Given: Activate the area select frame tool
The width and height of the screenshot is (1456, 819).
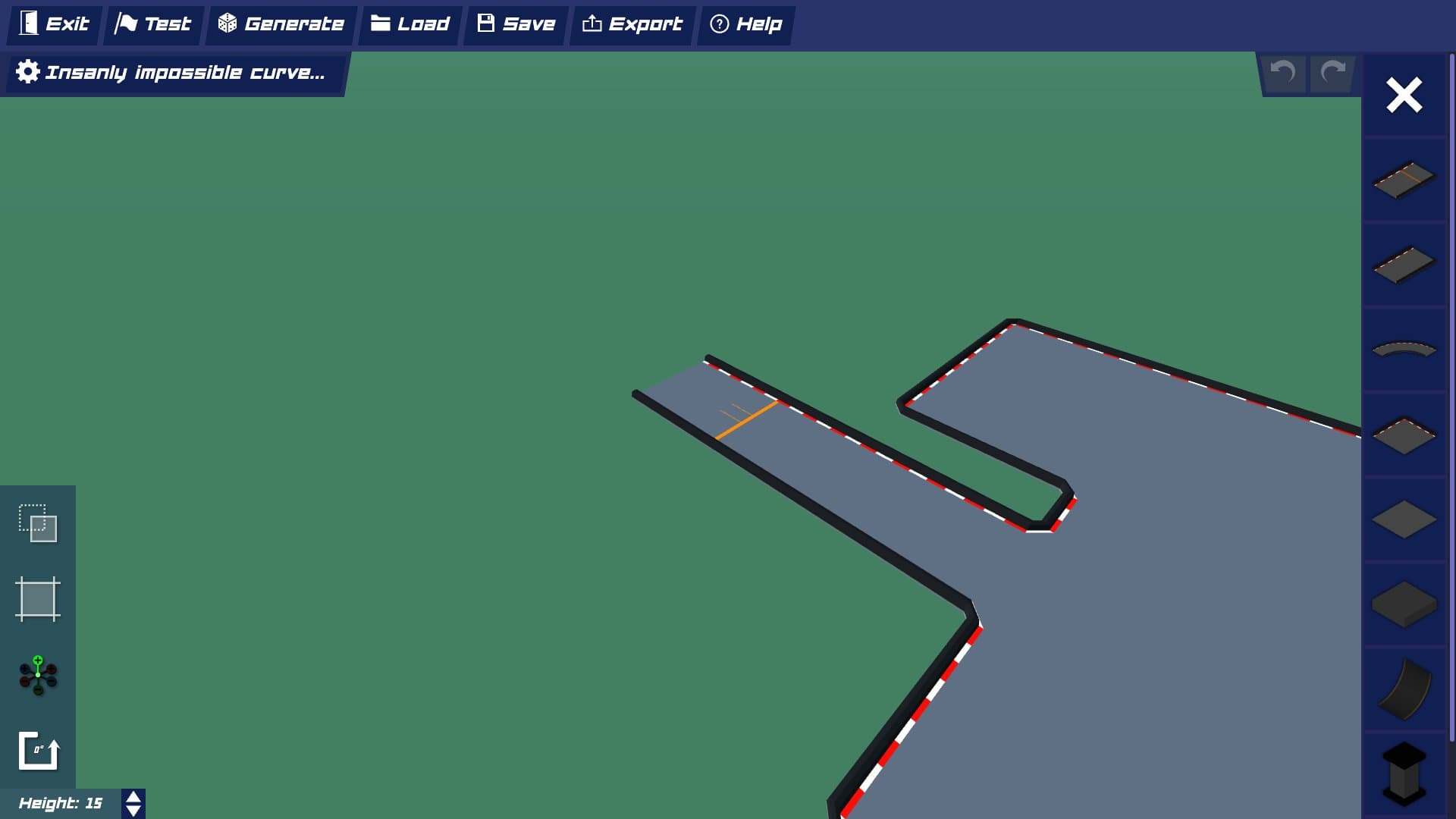Looking at the screenshot, I should 38,599.
